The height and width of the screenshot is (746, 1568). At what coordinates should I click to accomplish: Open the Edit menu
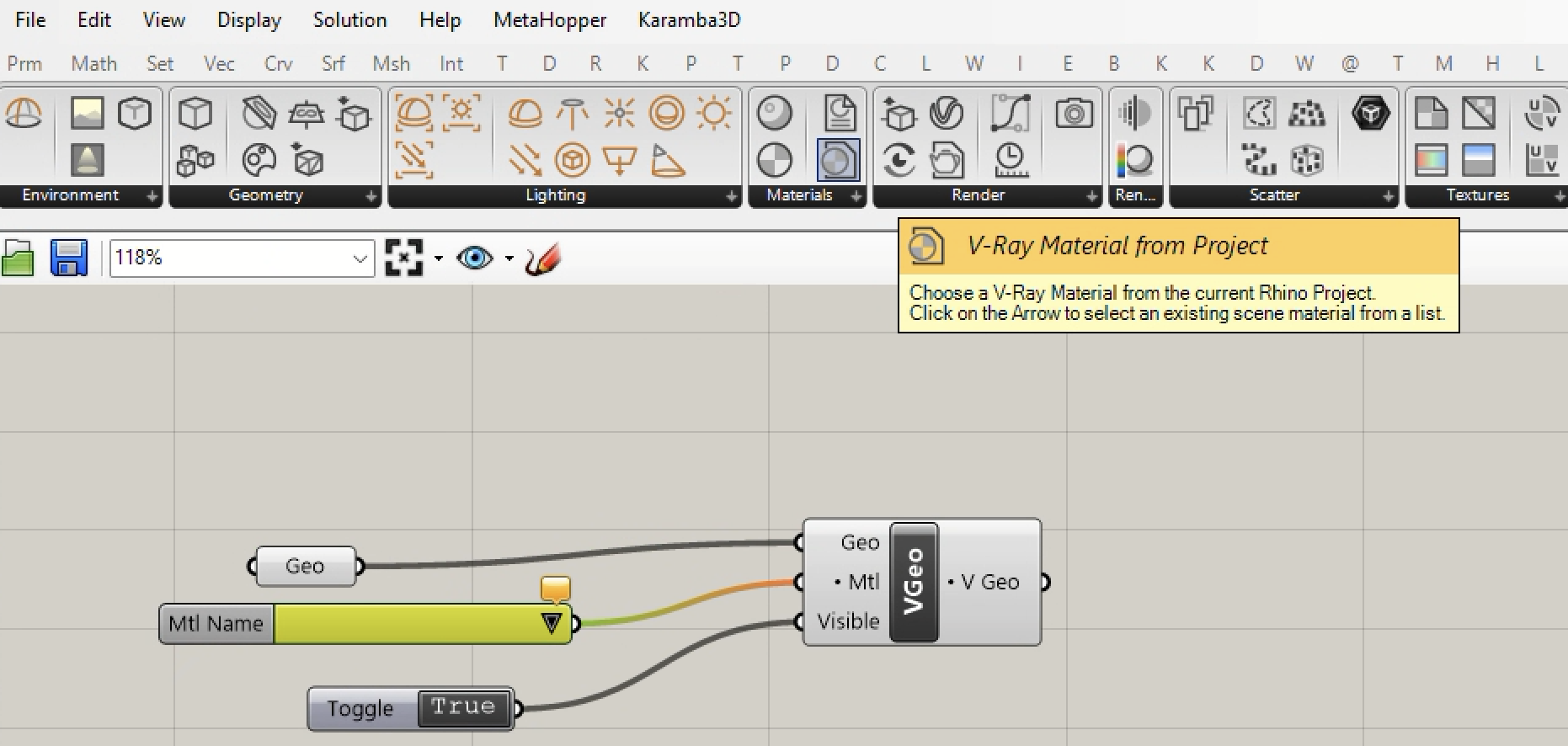tap(94, 19)
